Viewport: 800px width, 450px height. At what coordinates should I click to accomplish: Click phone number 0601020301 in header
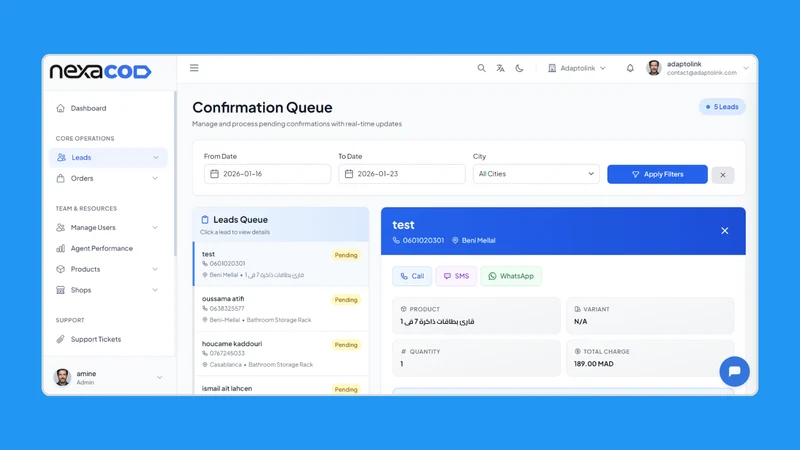coord(423,240)
